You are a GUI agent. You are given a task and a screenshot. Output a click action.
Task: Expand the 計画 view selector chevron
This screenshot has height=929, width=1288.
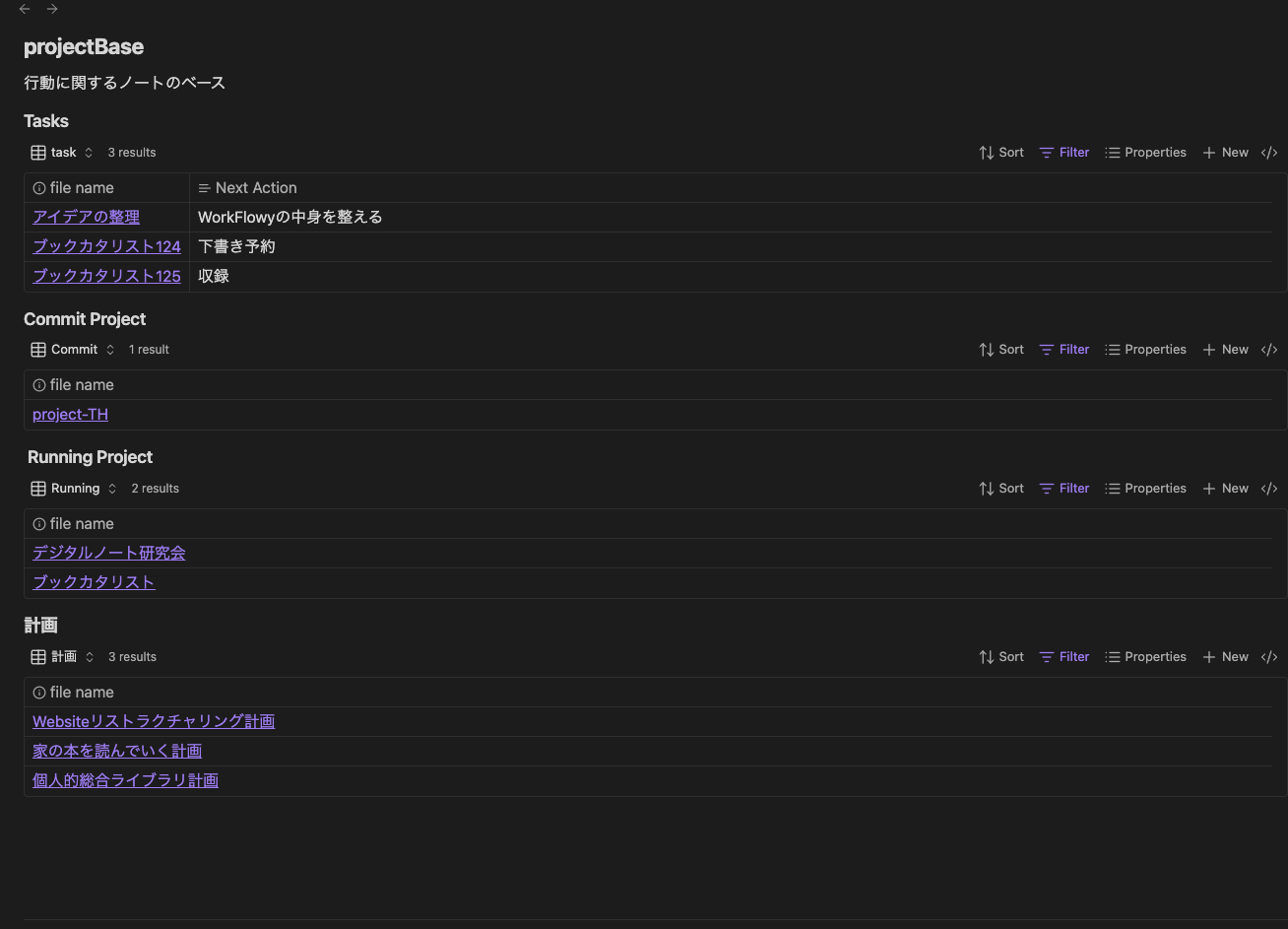click(x=90, y=656)
